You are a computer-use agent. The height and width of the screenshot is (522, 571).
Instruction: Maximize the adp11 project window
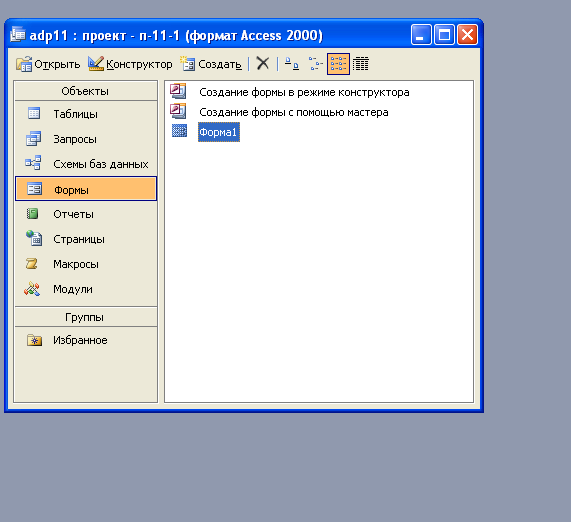pos(444,35)
